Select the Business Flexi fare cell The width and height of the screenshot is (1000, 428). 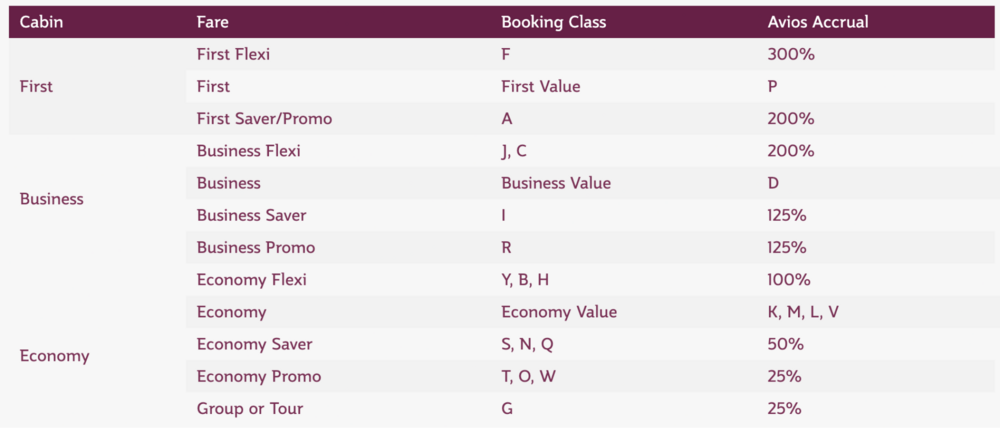pos(248,151)
